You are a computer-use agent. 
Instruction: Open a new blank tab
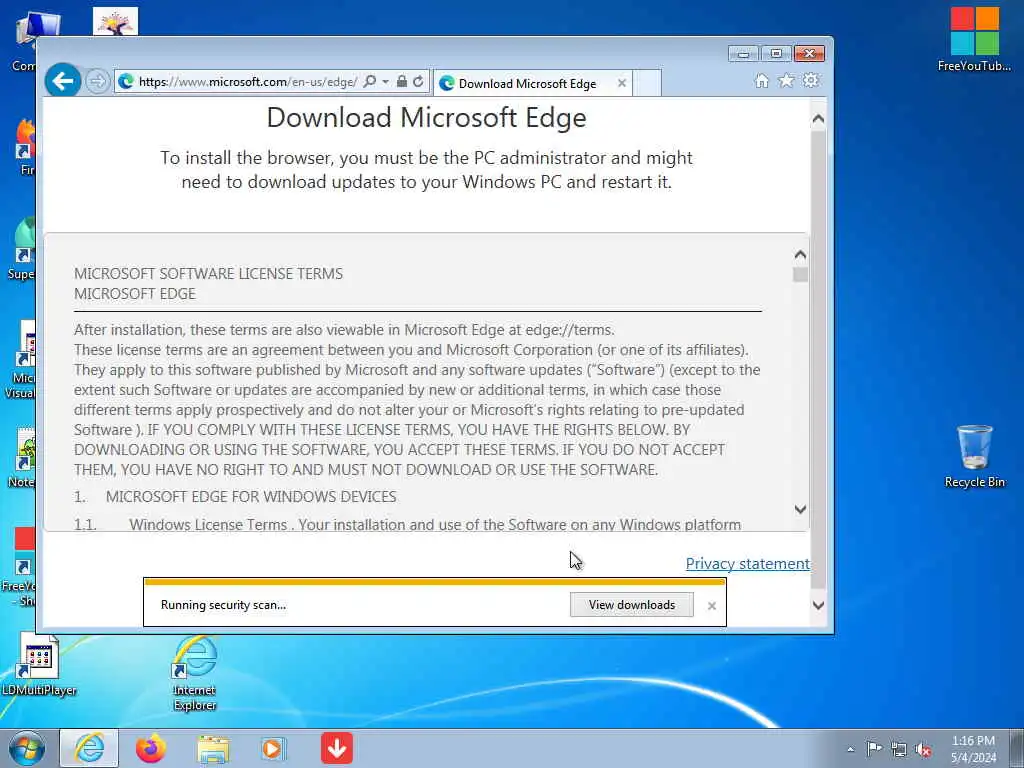(647, 84)
